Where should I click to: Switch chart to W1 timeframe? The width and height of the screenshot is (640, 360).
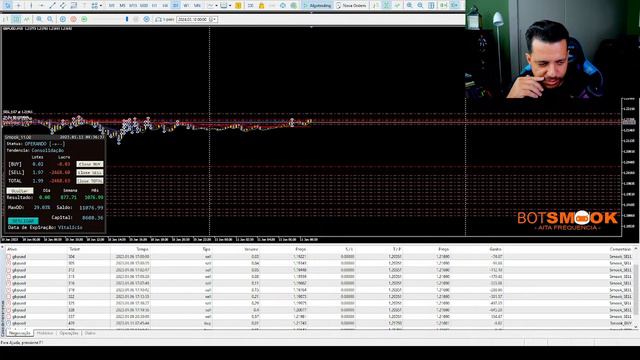pos(186,5)
